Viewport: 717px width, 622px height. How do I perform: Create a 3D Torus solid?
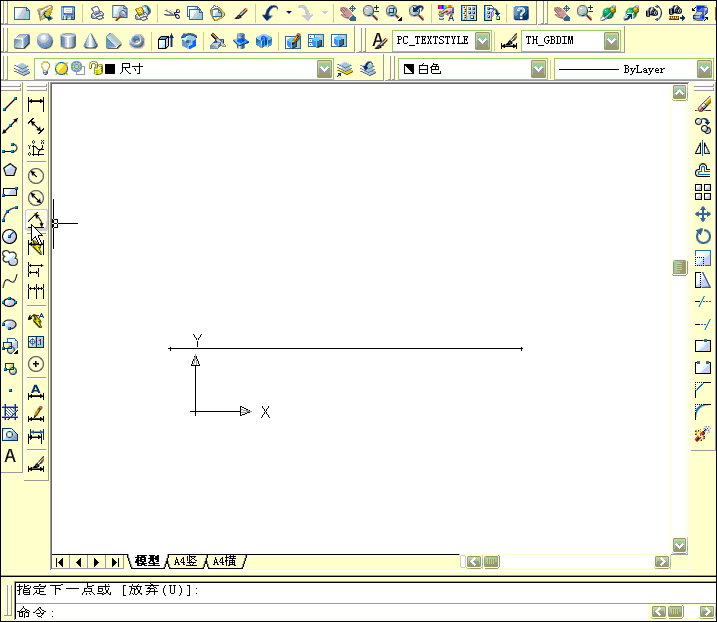[x=136, y=41]
